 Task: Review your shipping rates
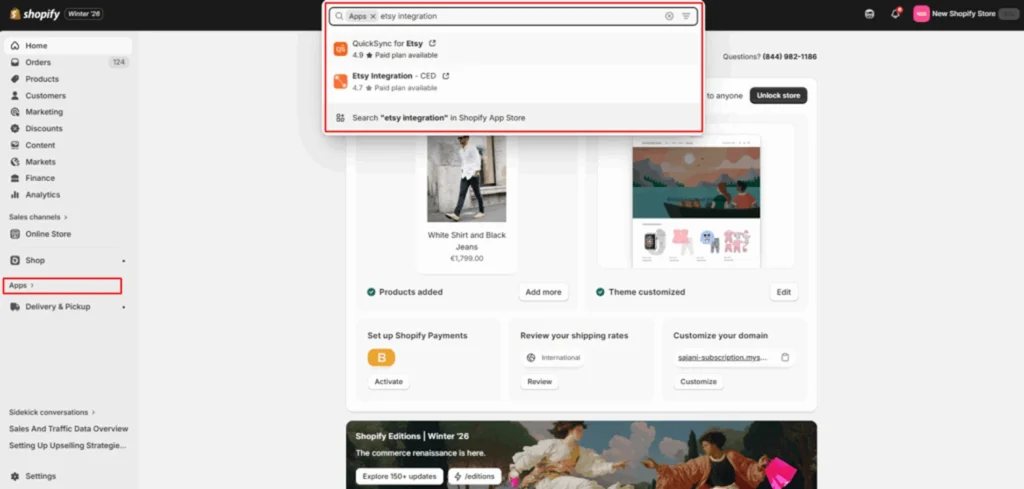coord(539,382)
